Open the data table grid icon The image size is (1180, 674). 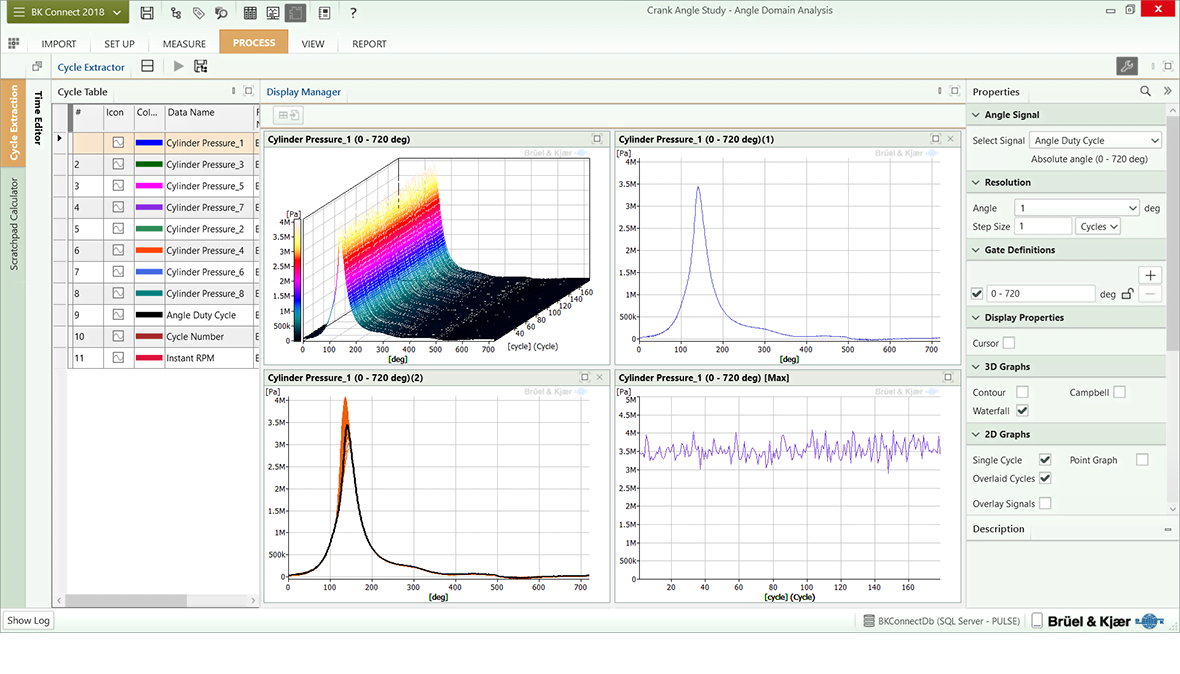coord(250,13)
